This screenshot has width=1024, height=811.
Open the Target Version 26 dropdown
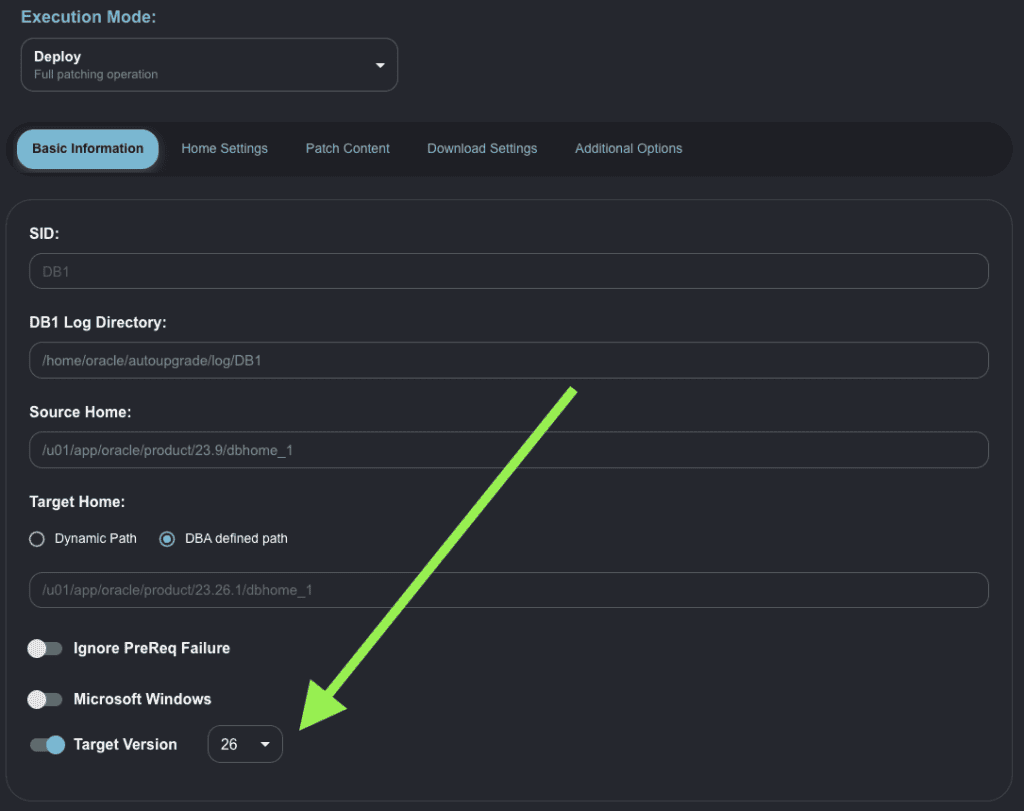pyautogui.click(x=245, y=745)
